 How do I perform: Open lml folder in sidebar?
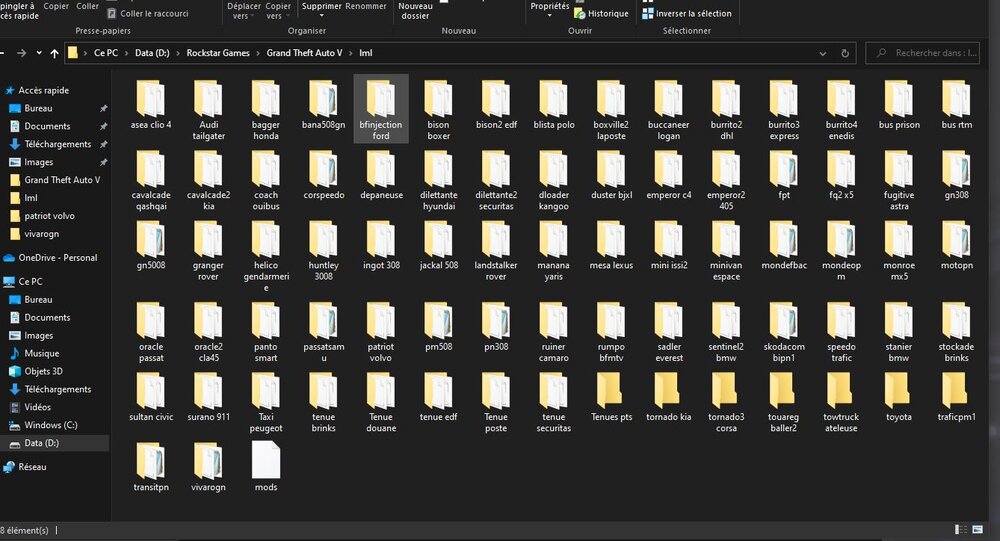pos(31,198)
